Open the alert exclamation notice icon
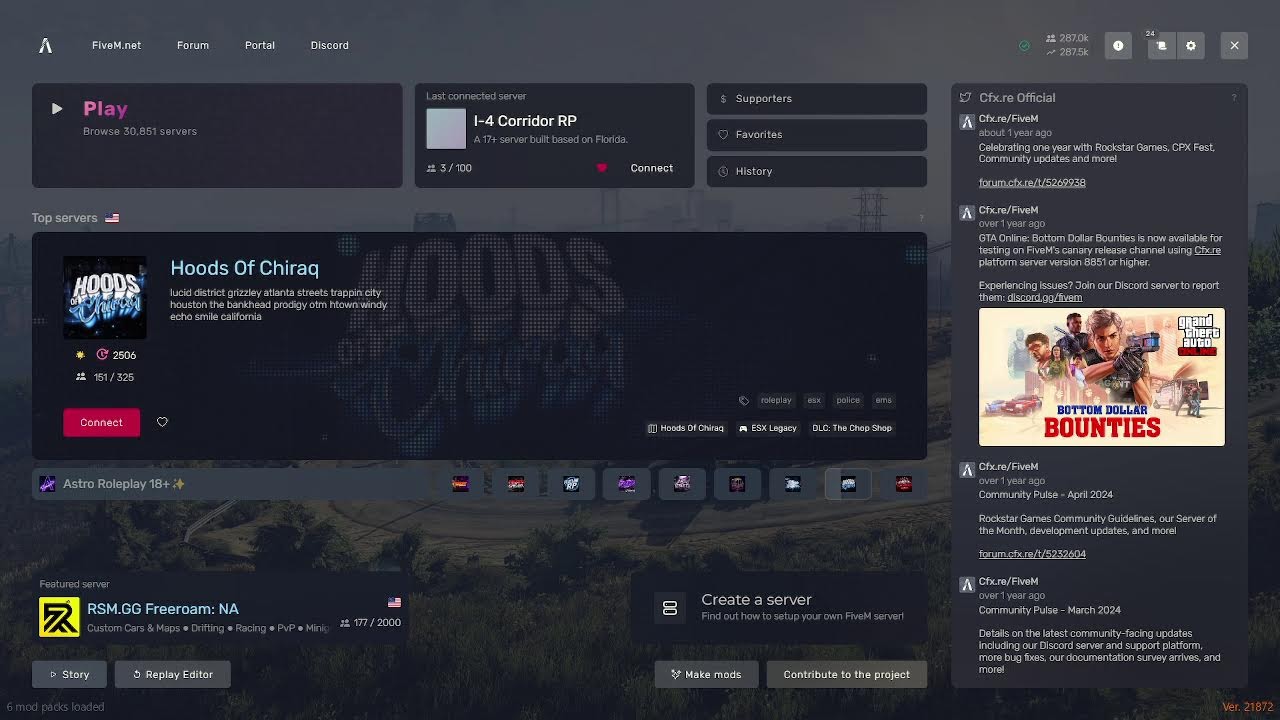This screenshot has height=720, width=1280. 1118,46
